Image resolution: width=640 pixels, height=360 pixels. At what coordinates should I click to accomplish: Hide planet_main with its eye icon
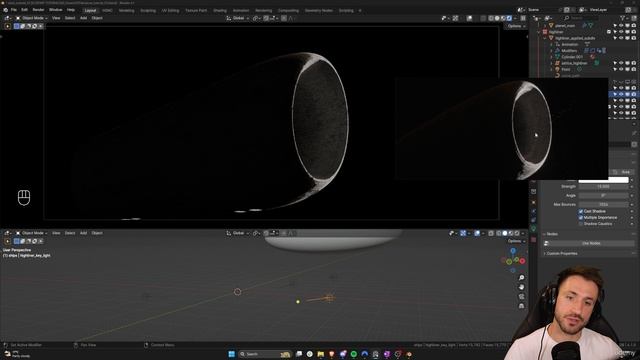point(621,26)
